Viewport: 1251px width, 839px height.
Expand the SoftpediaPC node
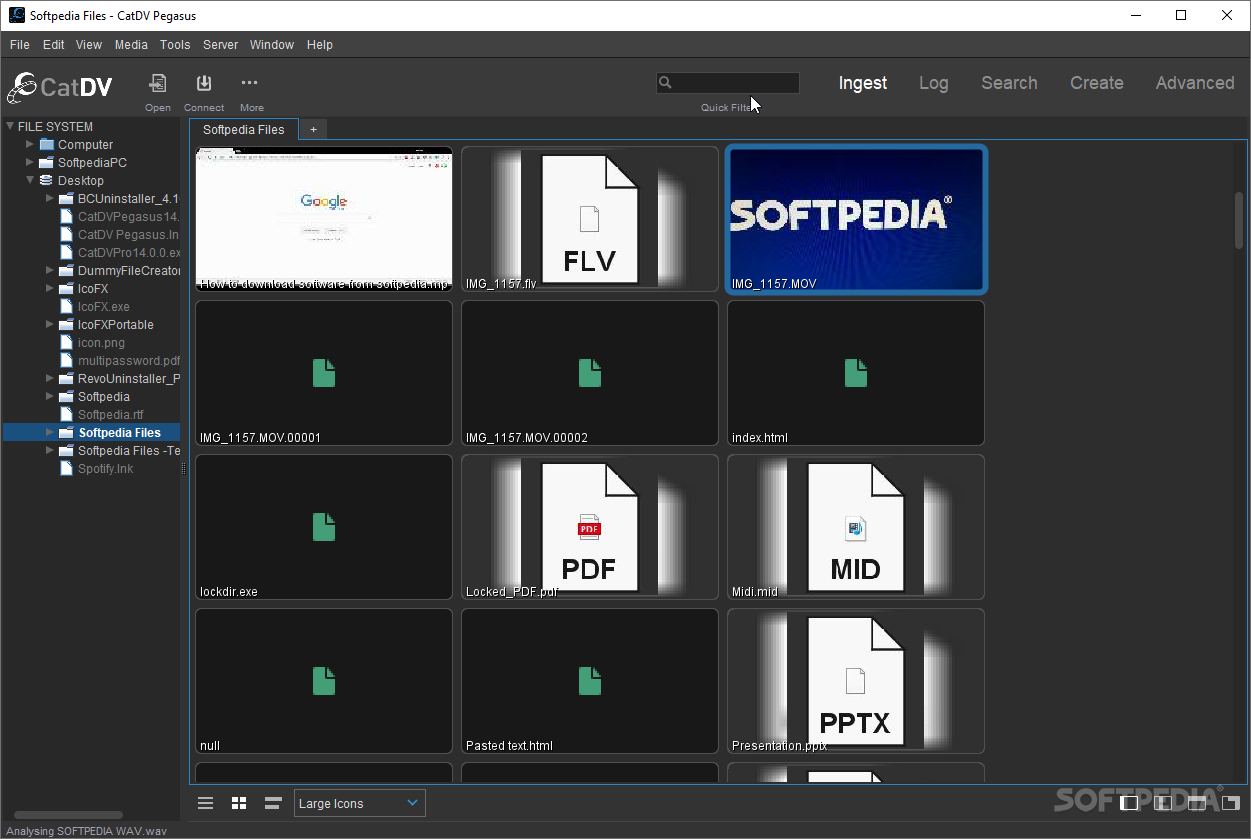[x=30, y=162]
